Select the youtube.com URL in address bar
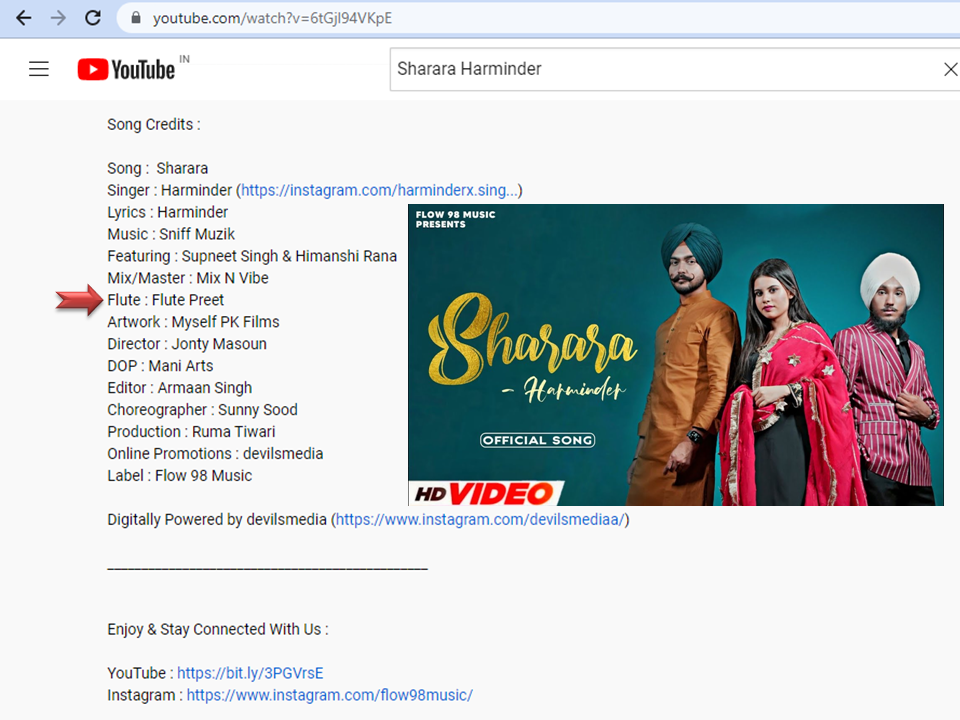Viewport: 960px width, 720px height. [272, 18]
